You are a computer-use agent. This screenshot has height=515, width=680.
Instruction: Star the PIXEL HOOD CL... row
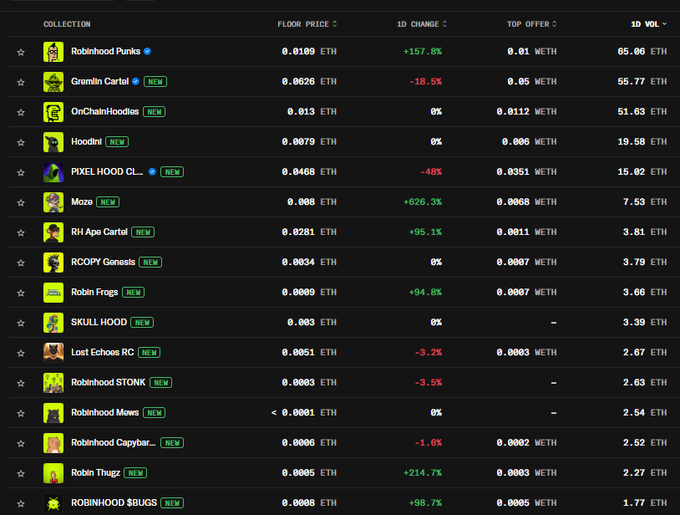tap(20, 173)
